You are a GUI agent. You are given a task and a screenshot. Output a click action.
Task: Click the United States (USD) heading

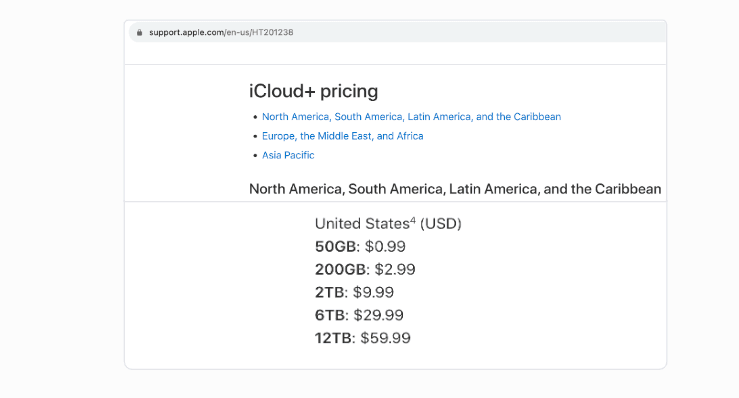388,224
